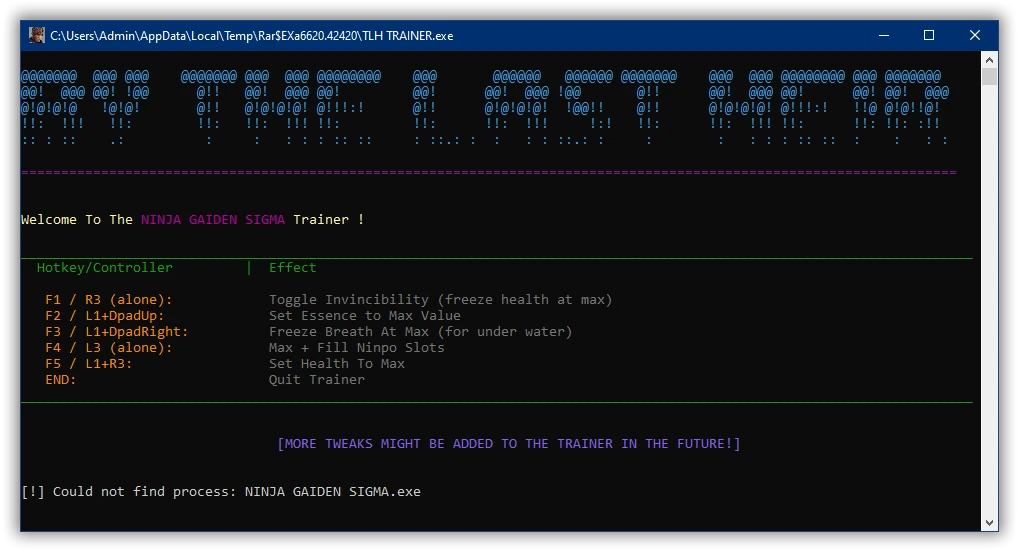Screen dimensions: 1019x552
Task: Click the TLH TRAINER.exe path title text
Action: (x=252, y=36)
